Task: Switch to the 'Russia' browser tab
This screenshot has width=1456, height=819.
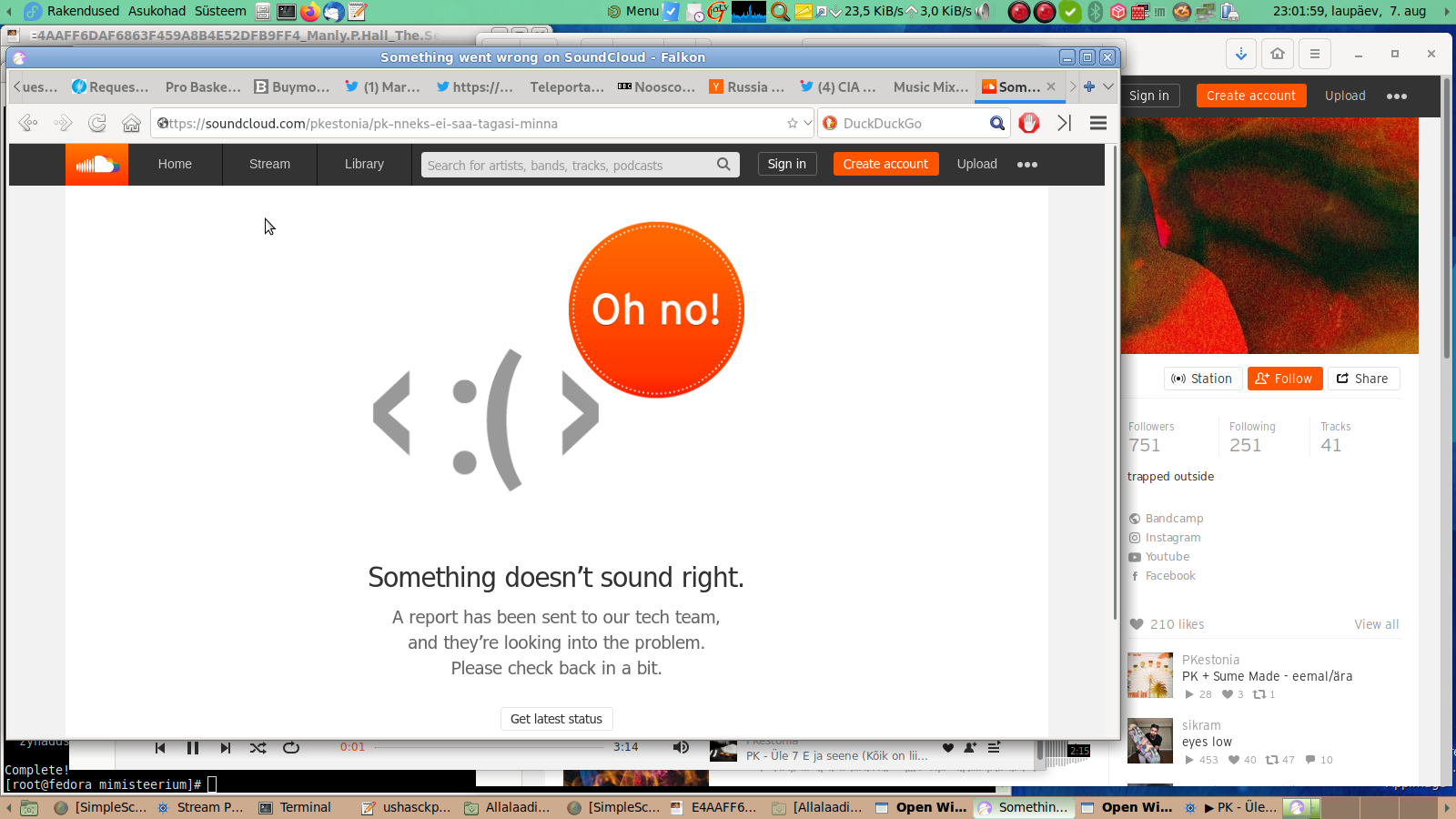Action: point(747,86)
